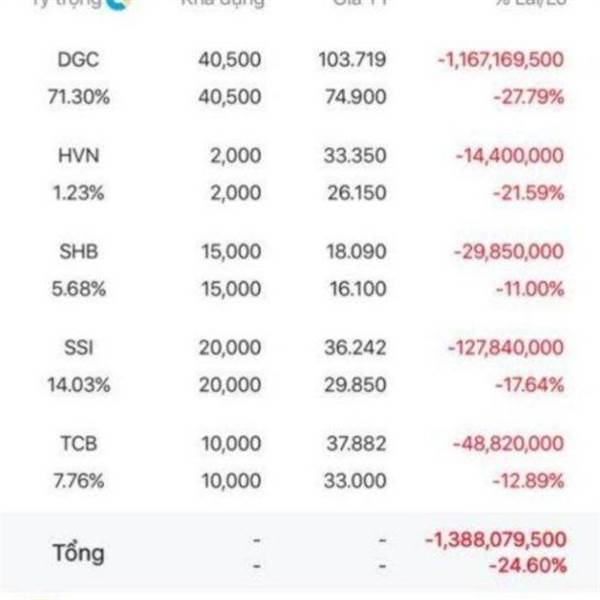
Task: Tap SSI loss amount -127,840,000
Action: coord(507,348)
